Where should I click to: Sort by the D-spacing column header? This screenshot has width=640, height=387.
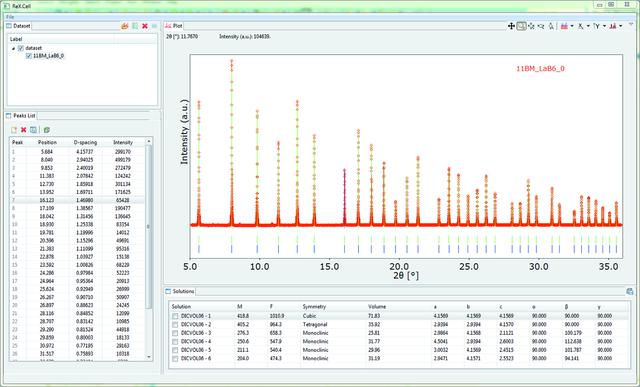[x=85, y=142]
